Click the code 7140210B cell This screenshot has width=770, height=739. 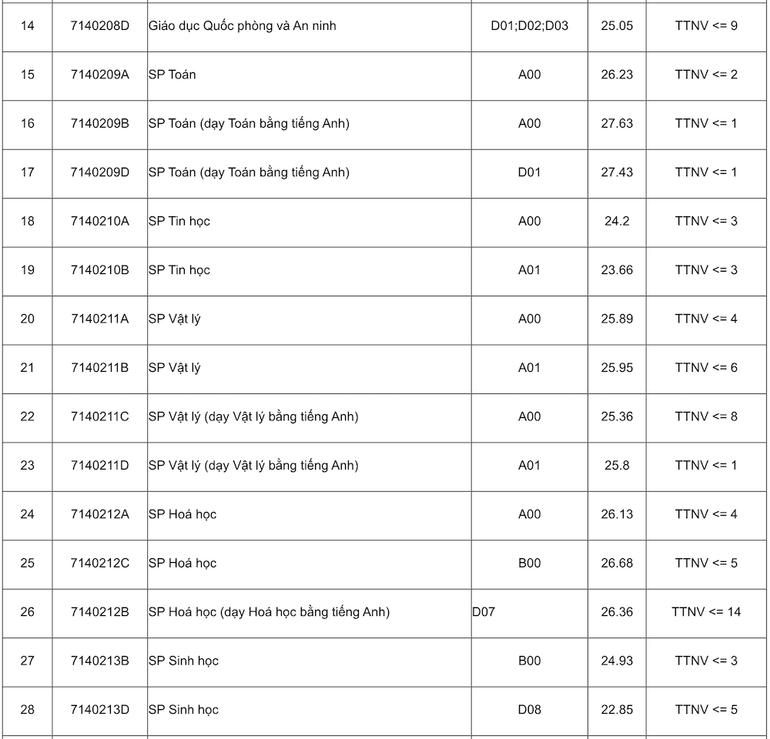coord(100,270)
